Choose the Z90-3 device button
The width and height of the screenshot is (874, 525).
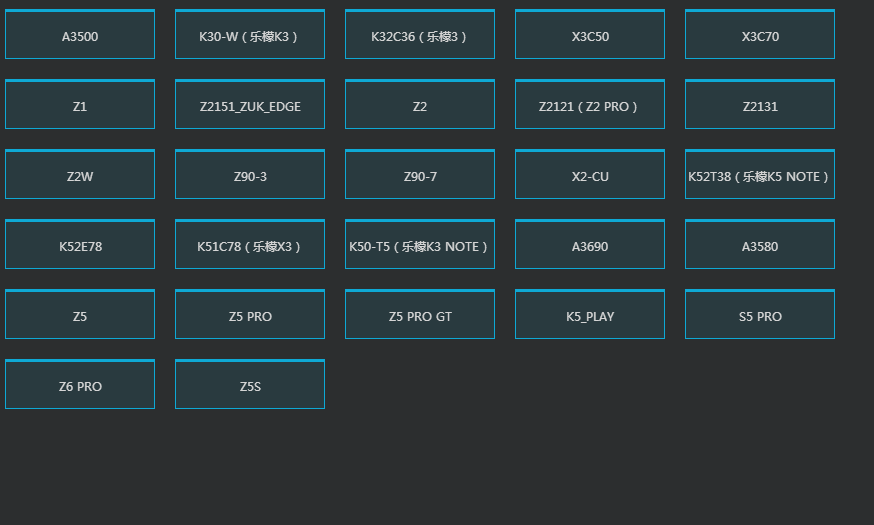tap(250, 174)
